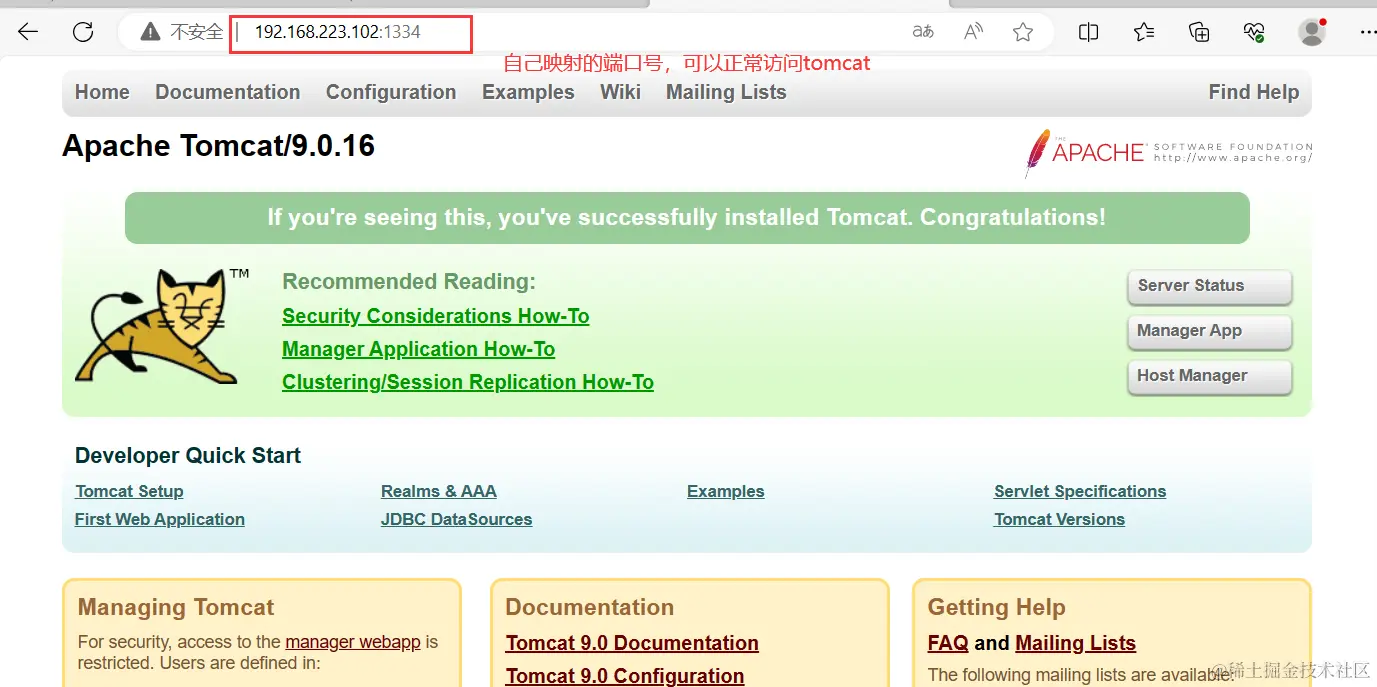
Task: Click the Recommended Reading heading
Action: click(x=409, y=282)
